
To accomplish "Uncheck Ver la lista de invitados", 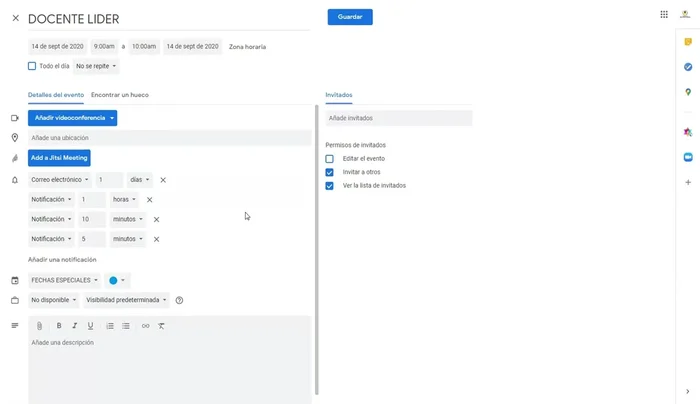I will pyautogui.click(x=329, y=186).
